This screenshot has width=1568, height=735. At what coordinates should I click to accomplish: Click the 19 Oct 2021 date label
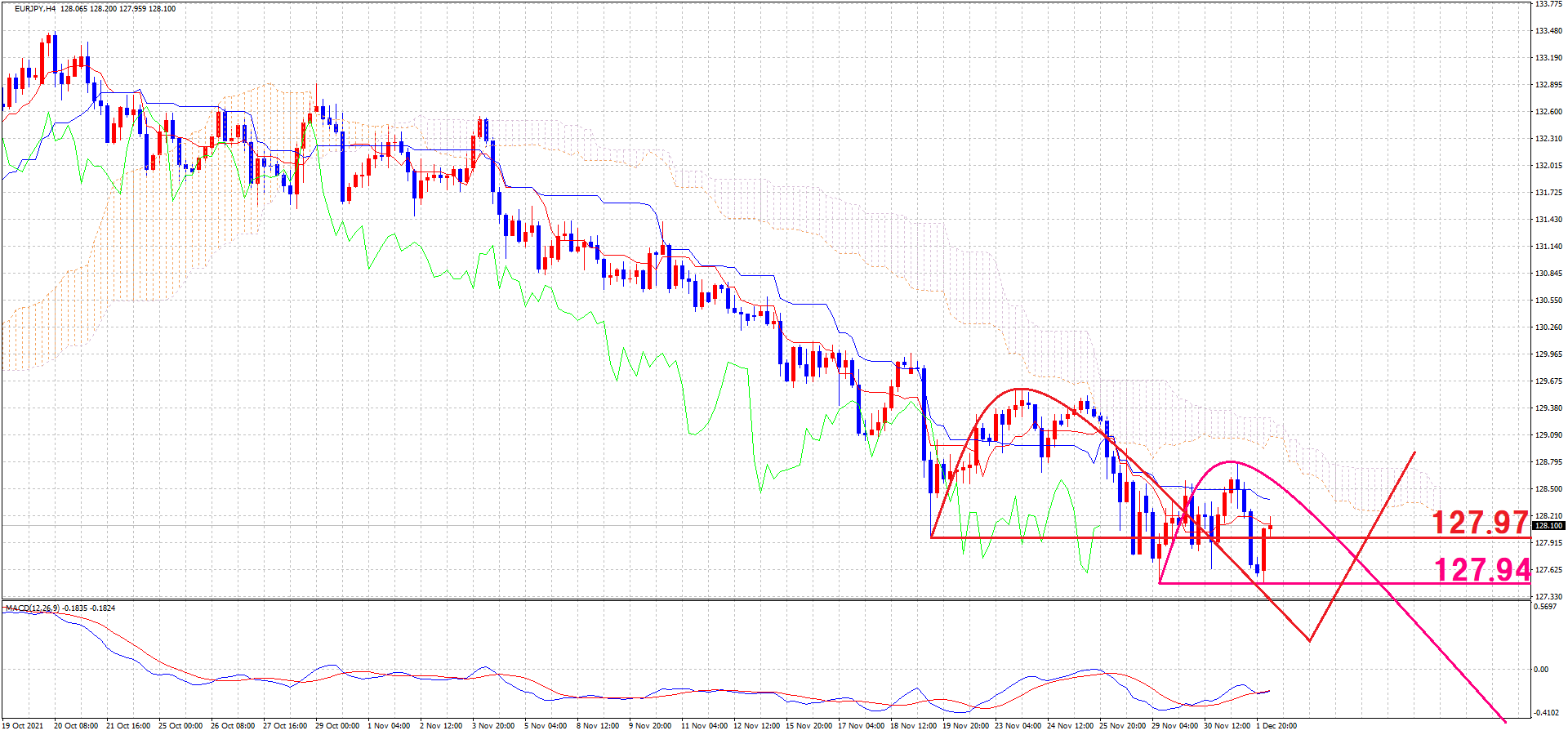(23, 726)
